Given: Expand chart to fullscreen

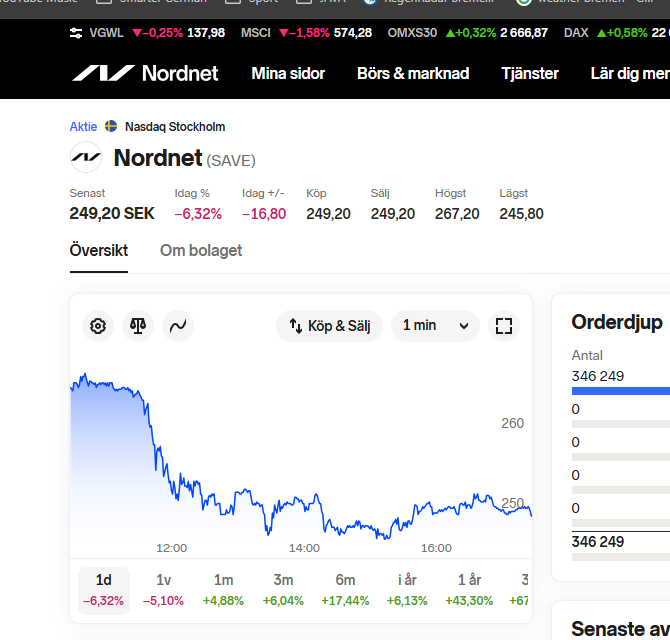Looking at the screenshot, I should (x=504, y=326).
